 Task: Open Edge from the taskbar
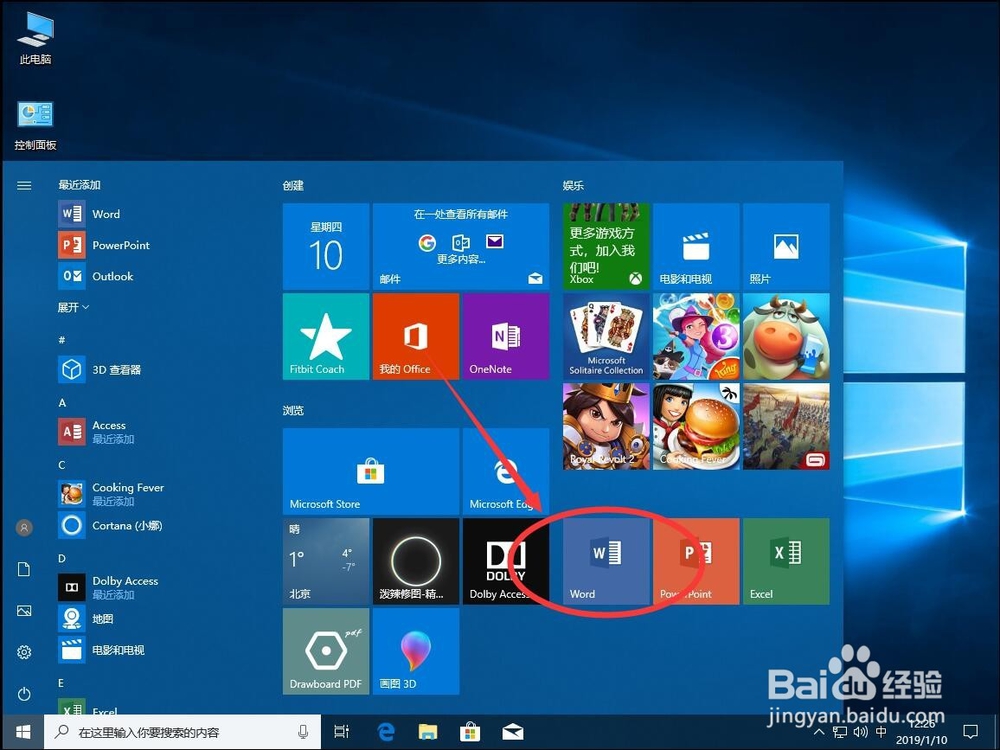coord(385,732)
